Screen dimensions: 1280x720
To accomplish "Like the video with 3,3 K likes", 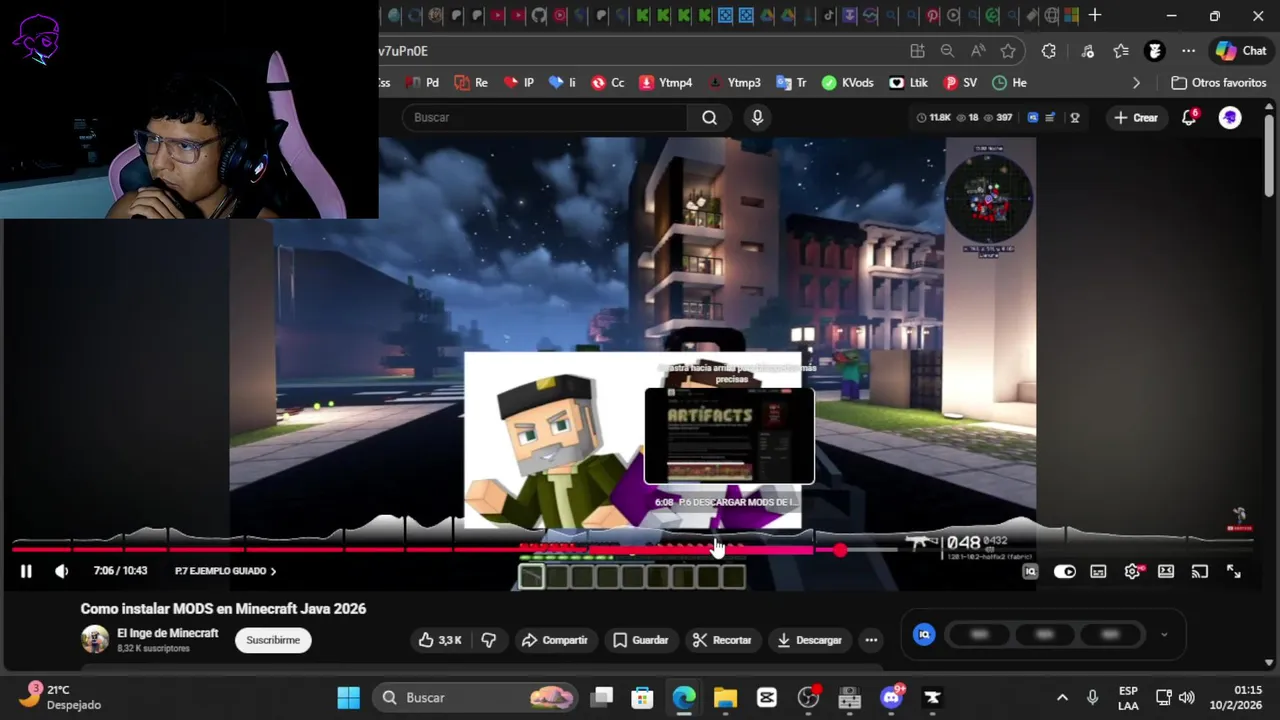I will click(x=440, y=640).
